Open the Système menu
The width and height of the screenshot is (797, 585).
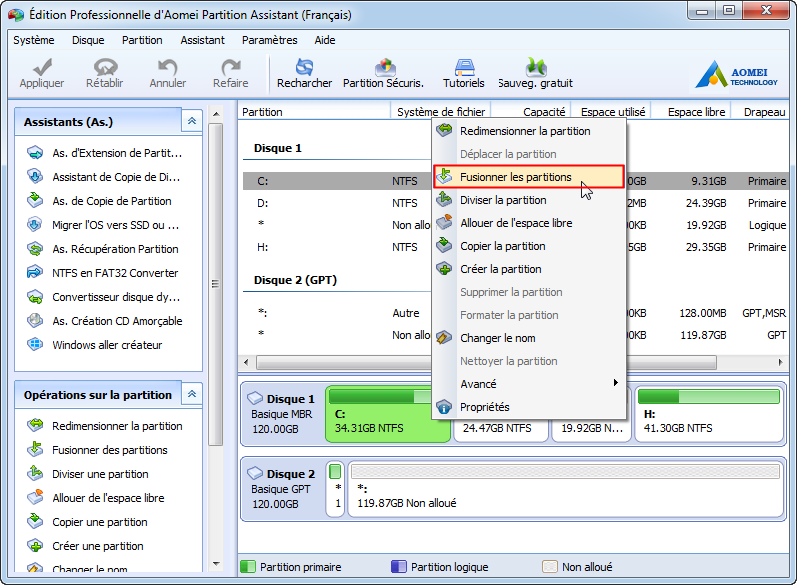(34, 40)
